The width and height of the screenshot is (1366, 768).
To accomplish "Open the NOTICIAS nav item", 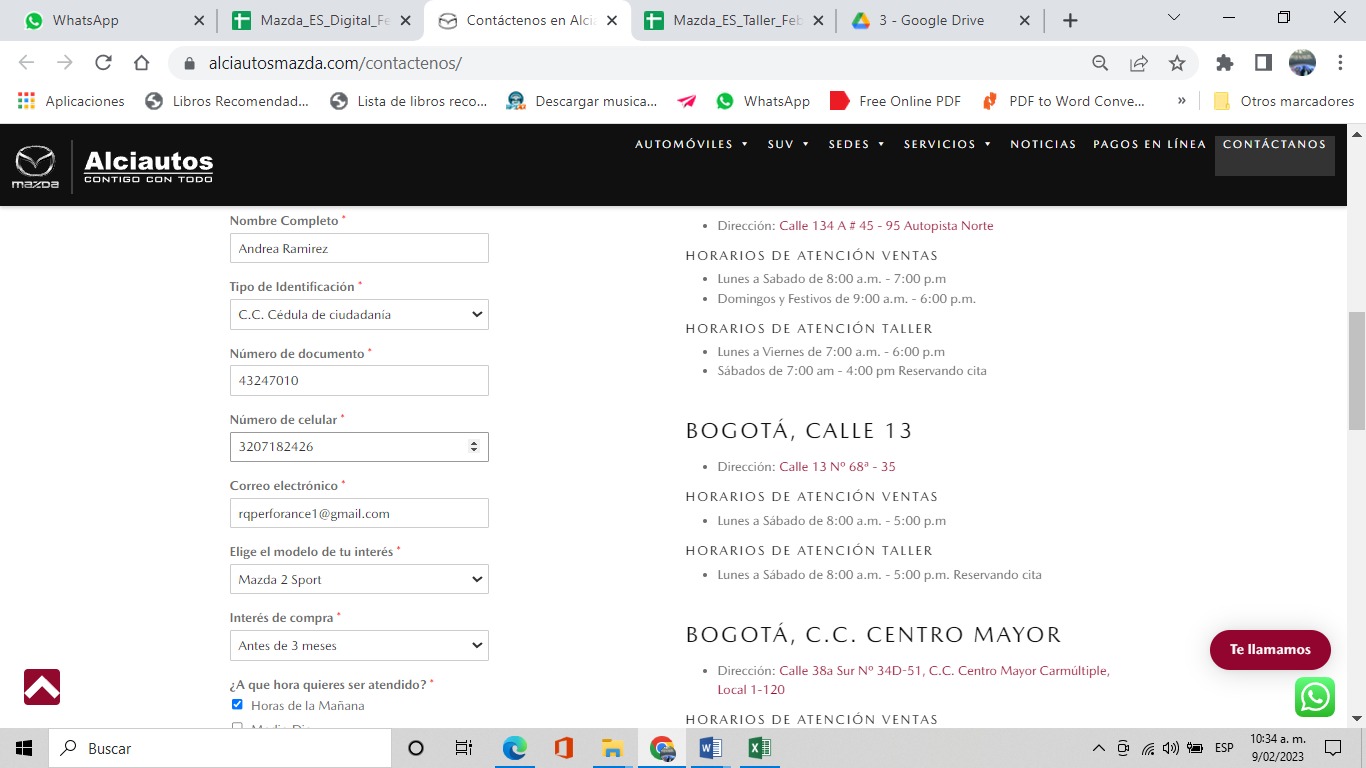I will [x=1043, y=144].
